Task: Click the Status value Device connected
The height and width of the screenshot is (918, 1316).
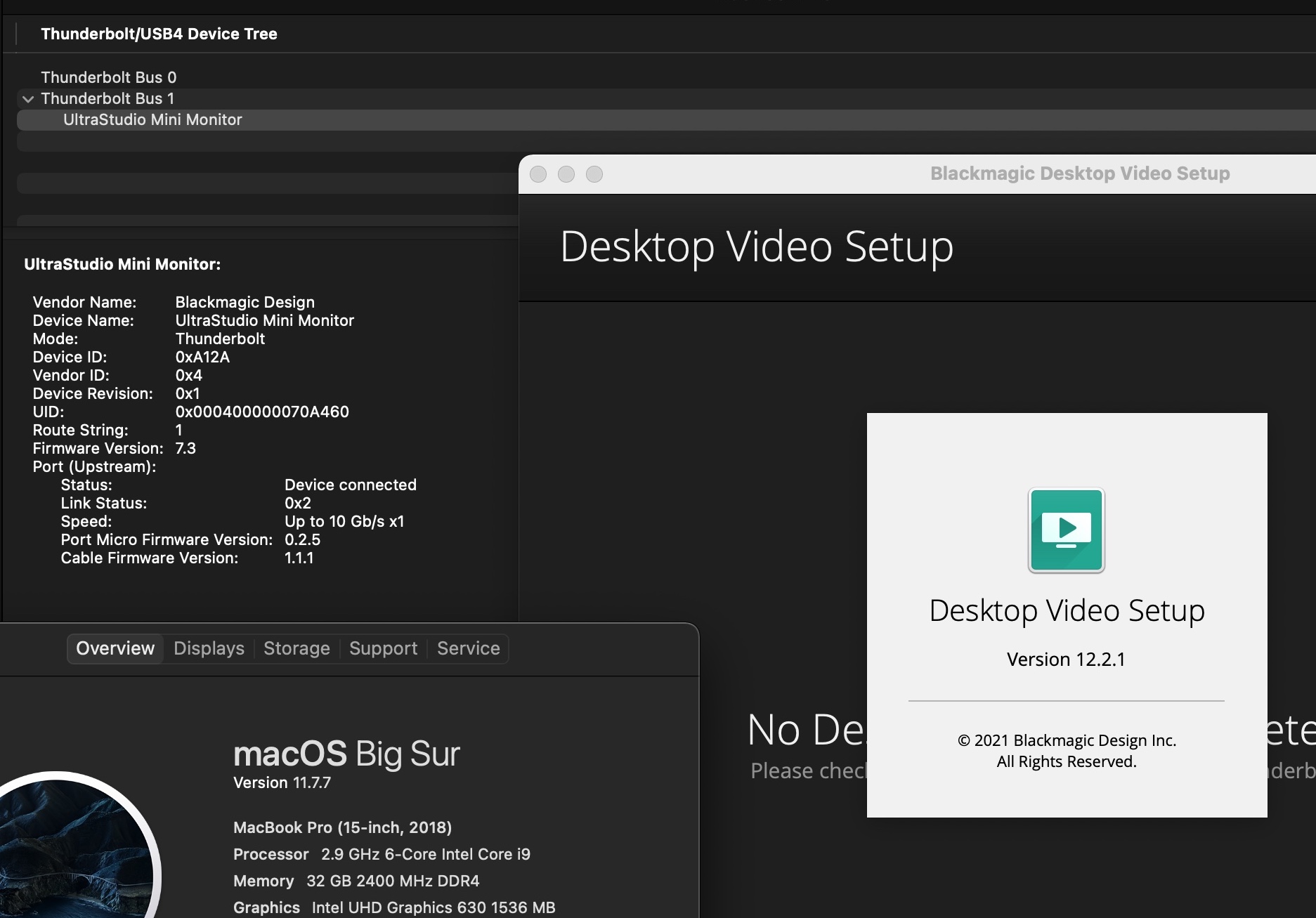Action: 351,485
